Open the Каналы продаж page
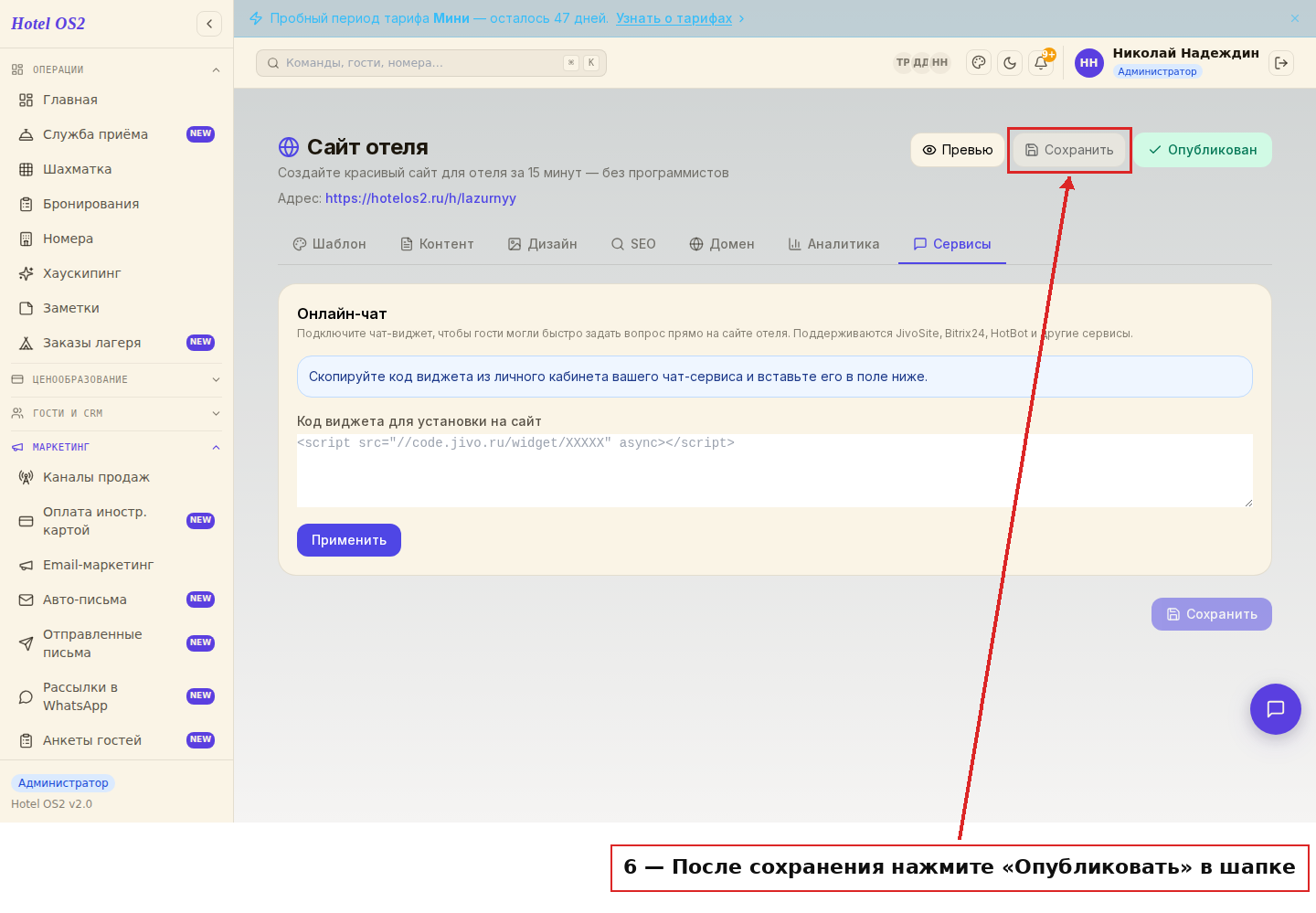The image size is (1316, 913). click(x=116, y=477)
